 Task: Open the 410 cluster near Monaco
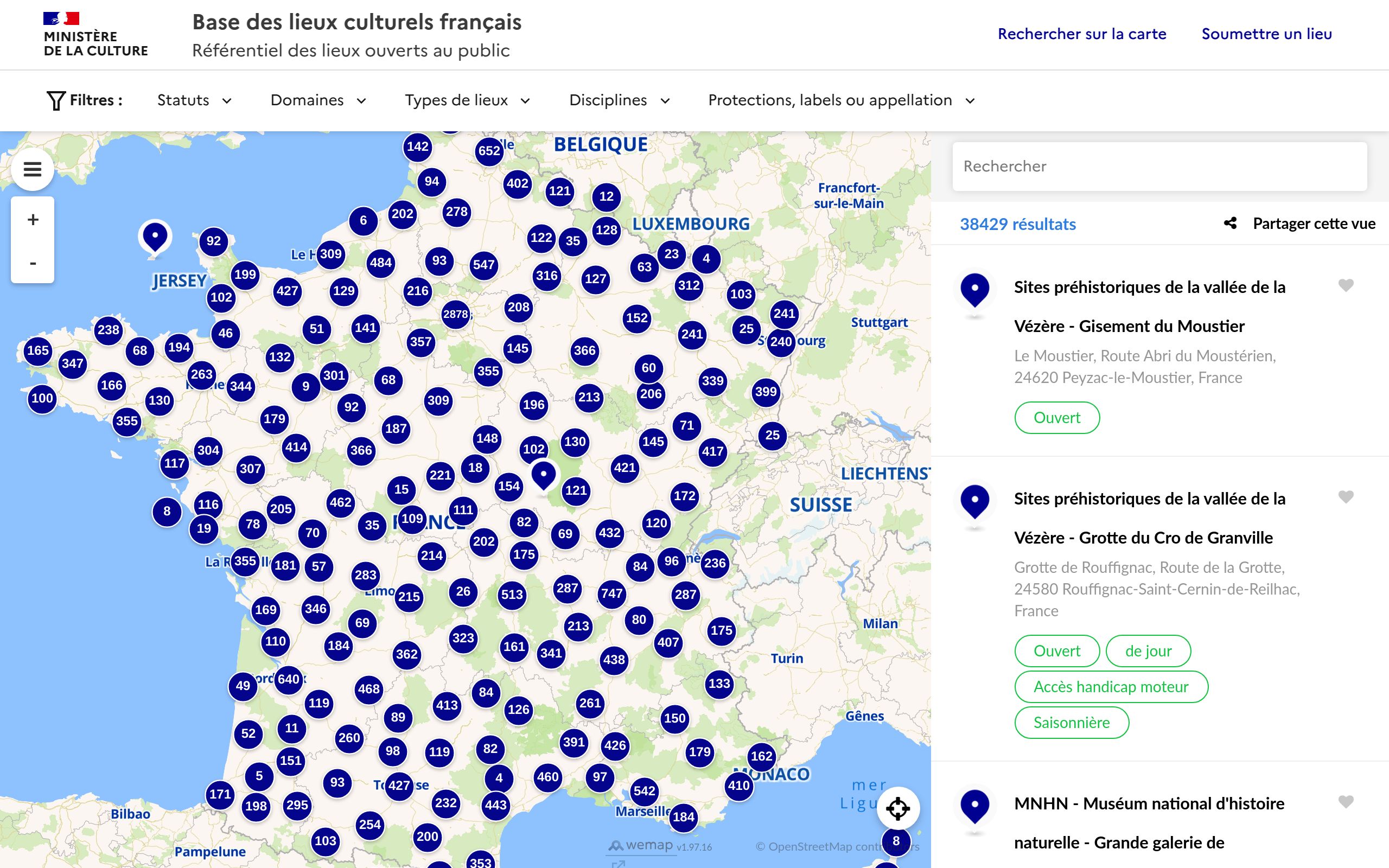coord(738,786)
